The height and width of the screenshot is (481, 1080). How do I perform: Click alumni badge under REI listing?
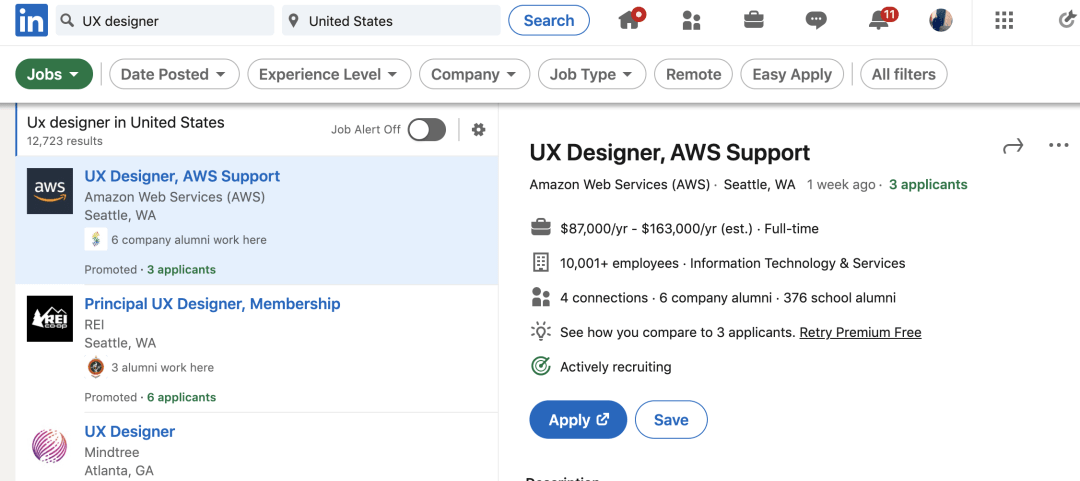96,367
